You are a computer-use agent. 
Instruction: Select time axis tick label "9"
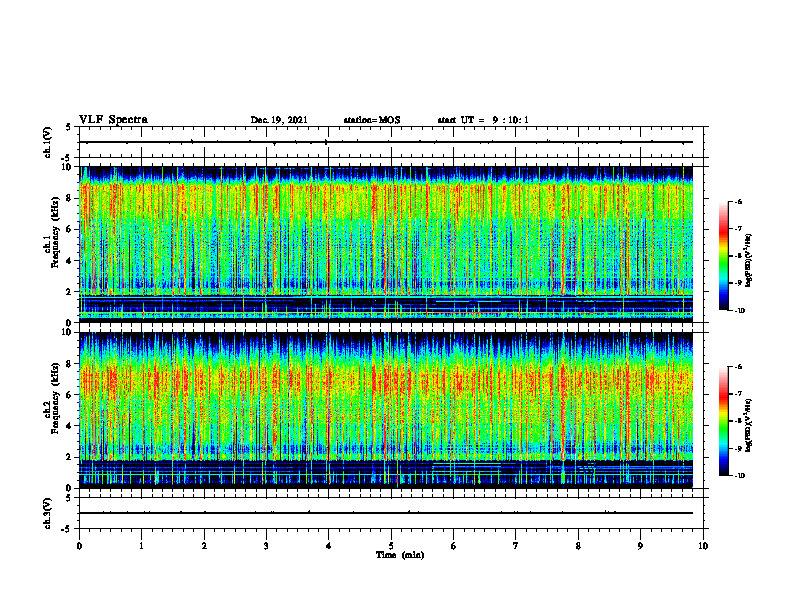(640, 546)
